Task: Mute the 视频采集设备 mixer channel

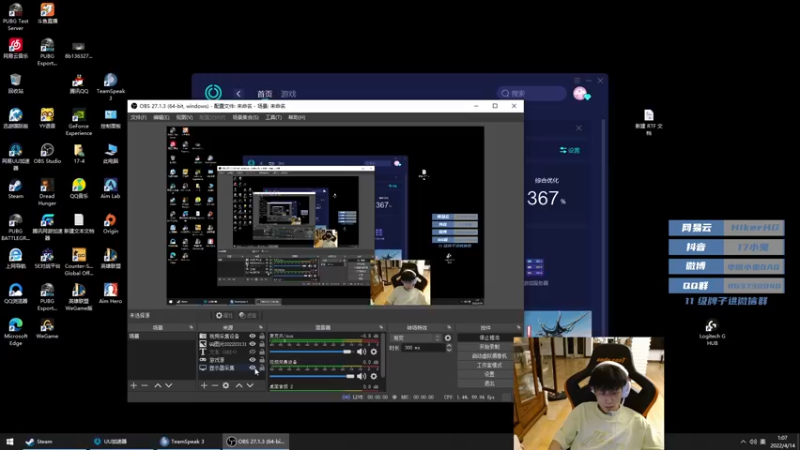Action: pos(362,376)
